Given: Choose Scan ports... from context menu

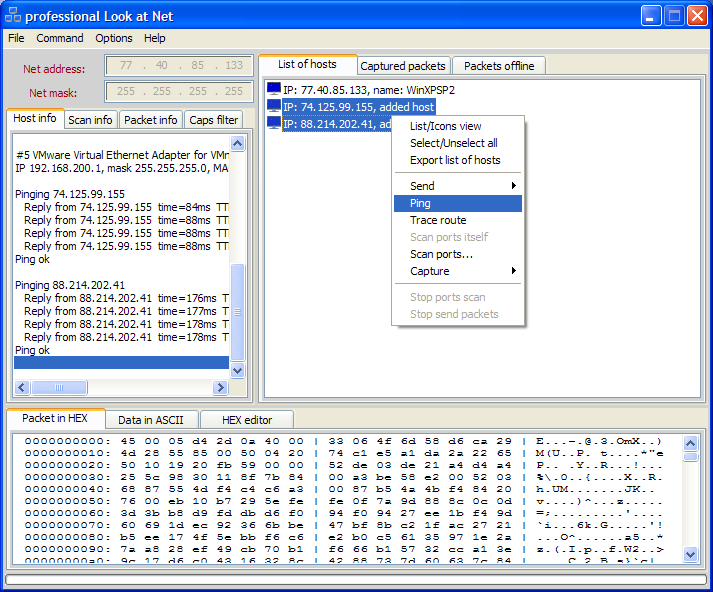Looking at the screenshot, I should pos(458,254).
